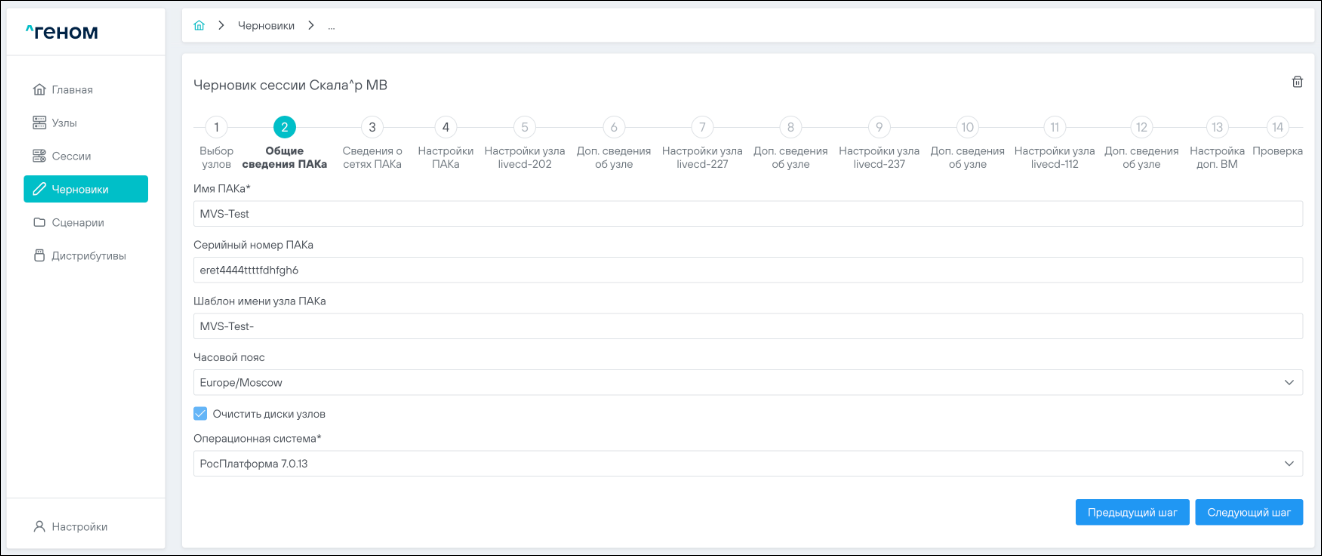The image size is (1322, 557).
Task: Delete draft using trash icon
Action: click(1297, 82)
